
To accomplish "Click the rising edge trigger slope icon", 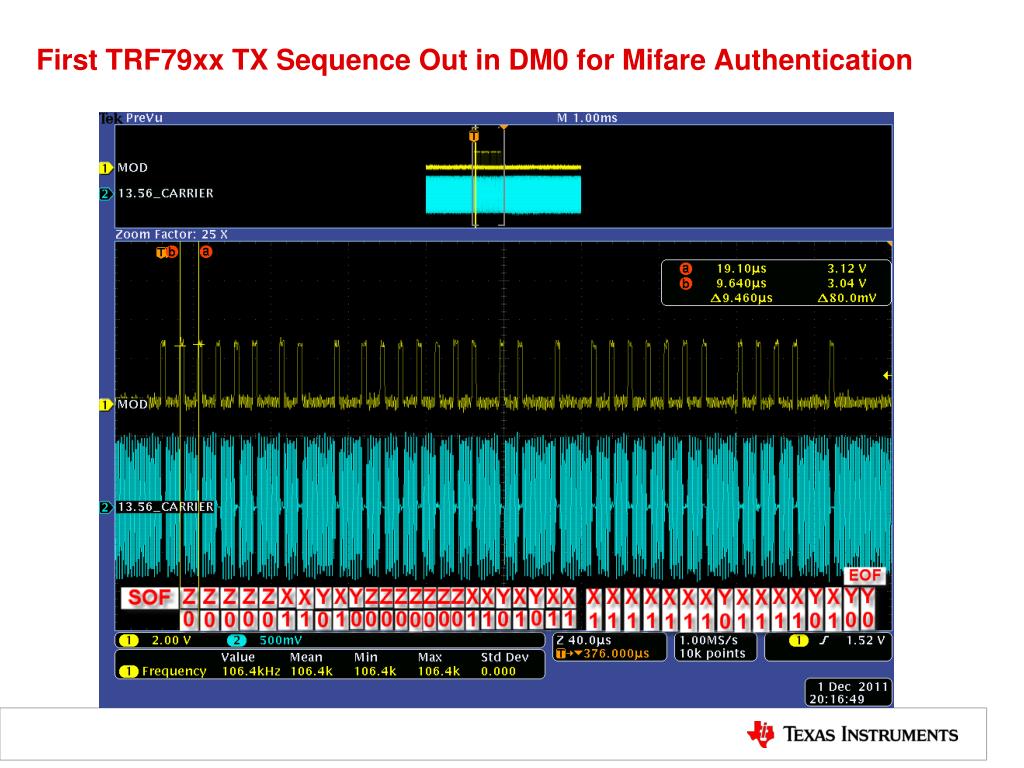I will pos(824,641).
